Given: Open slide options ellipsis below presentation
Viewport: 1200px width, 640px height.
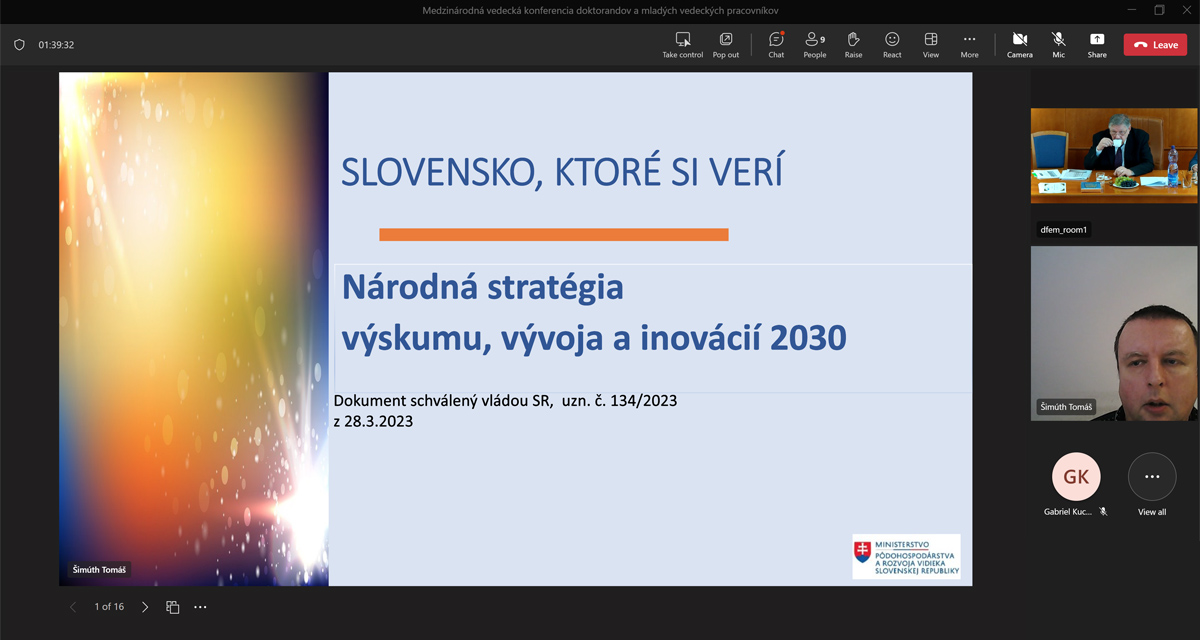Looking at the screenshot, I should click(x=200, y=607).
